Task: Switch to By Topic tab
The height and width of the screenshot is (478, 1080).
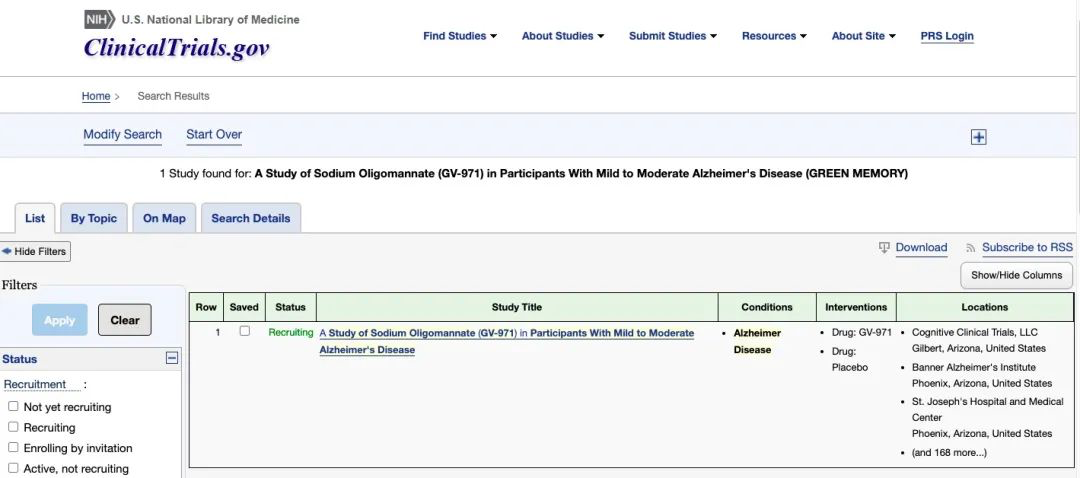Action: [x=94, y=218]
